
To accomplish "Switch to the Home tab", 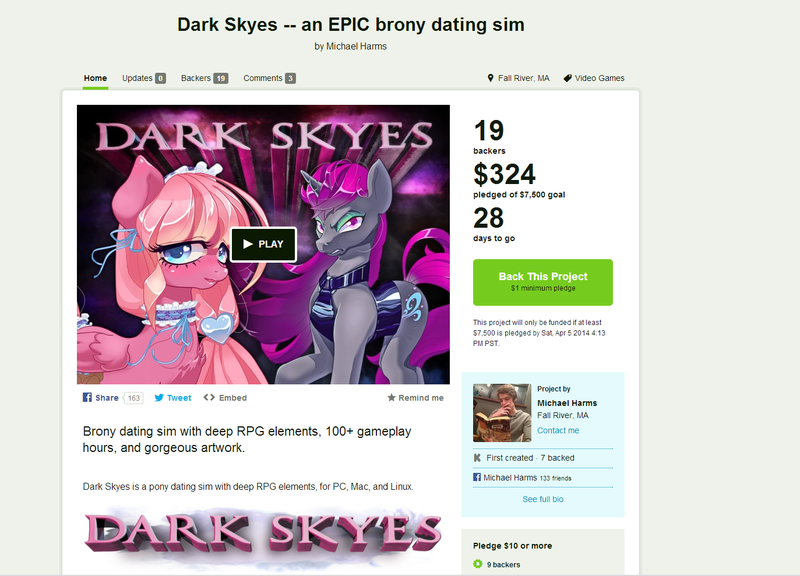I will (95, 78).
